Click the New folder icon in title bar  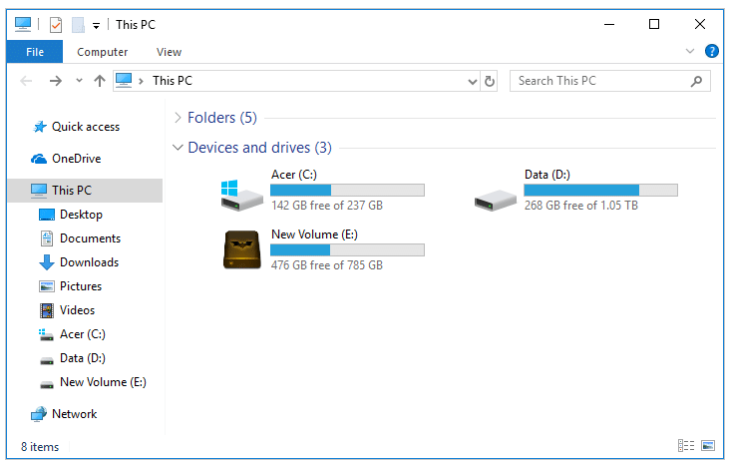point(78,25)
